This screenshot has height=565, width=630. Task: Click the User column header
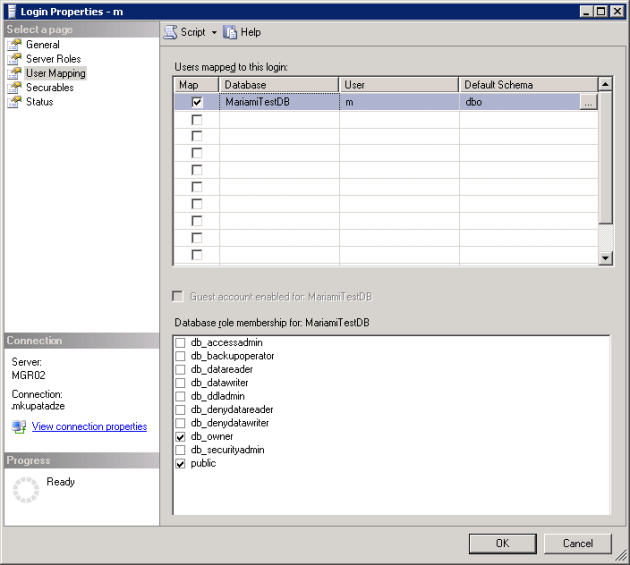pyautogui.click(x=399, y=85)
